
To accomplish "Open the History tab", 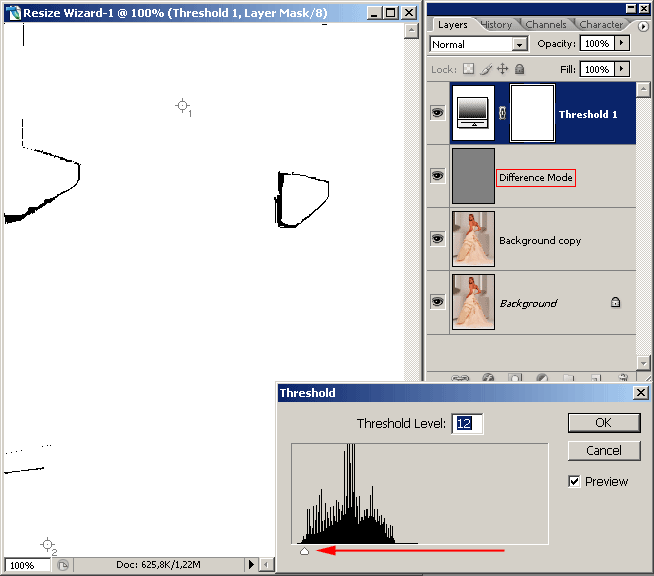I will (496, 24).
